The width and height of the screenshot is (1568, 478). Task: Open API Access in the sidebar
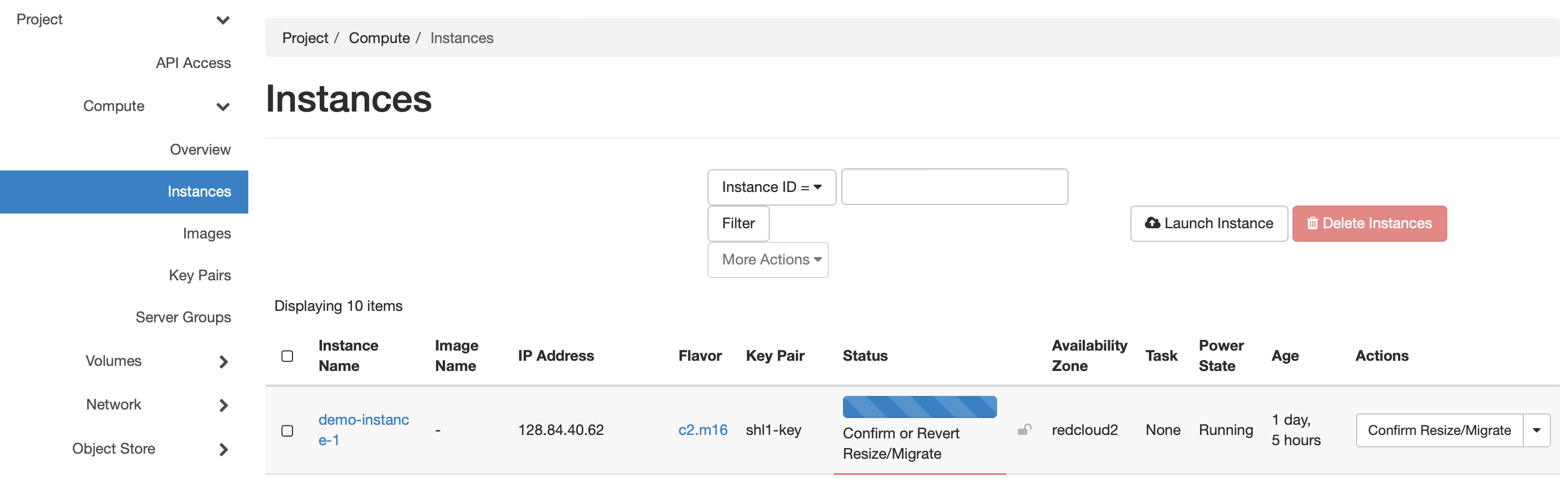click(x=193, y=63)
